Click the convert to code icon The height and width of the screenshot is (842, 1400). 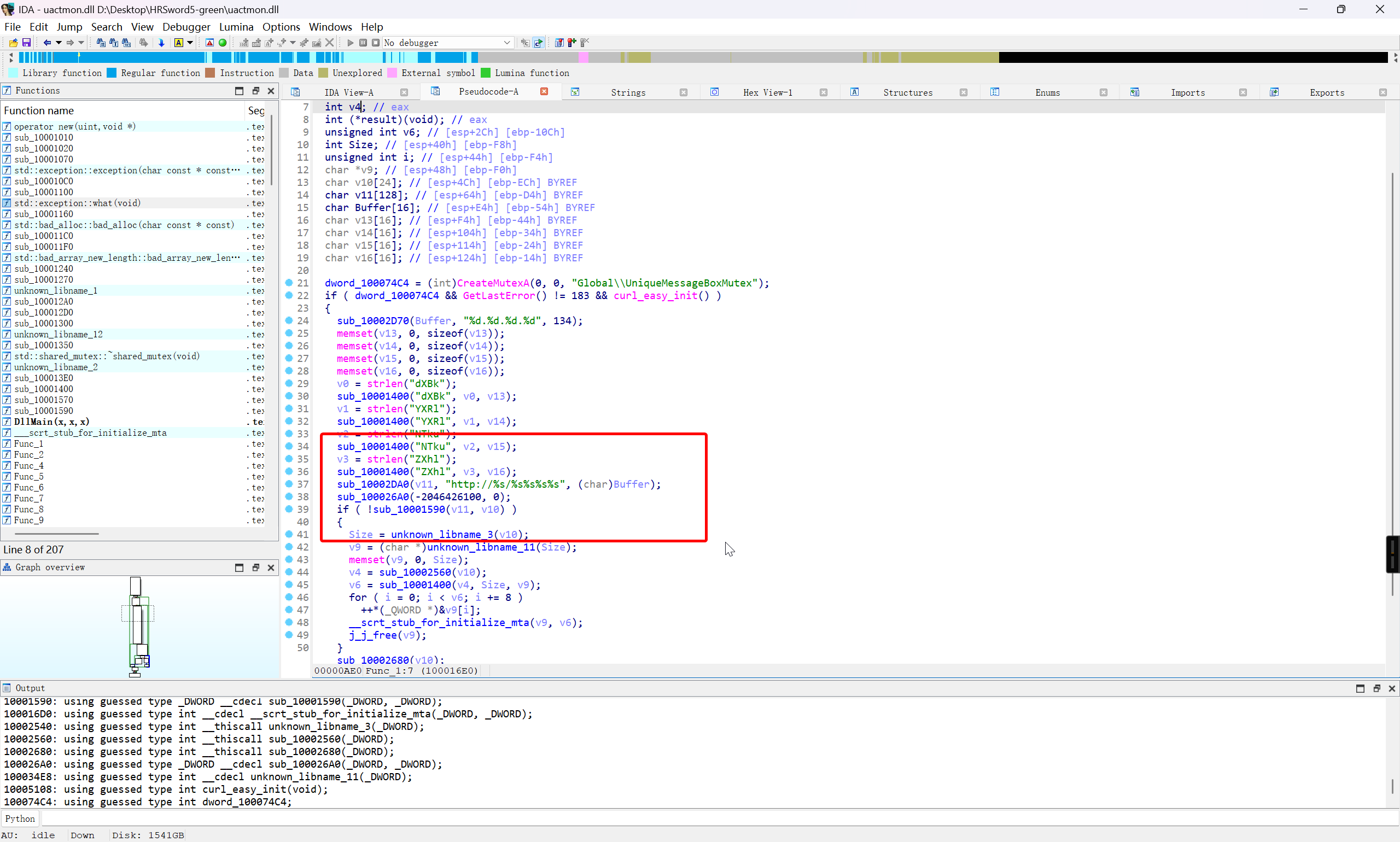244,43
